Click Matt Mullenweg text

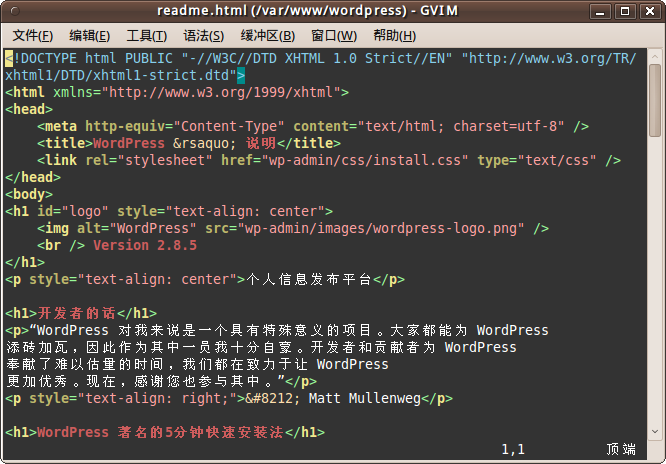[x=364, y=398]
